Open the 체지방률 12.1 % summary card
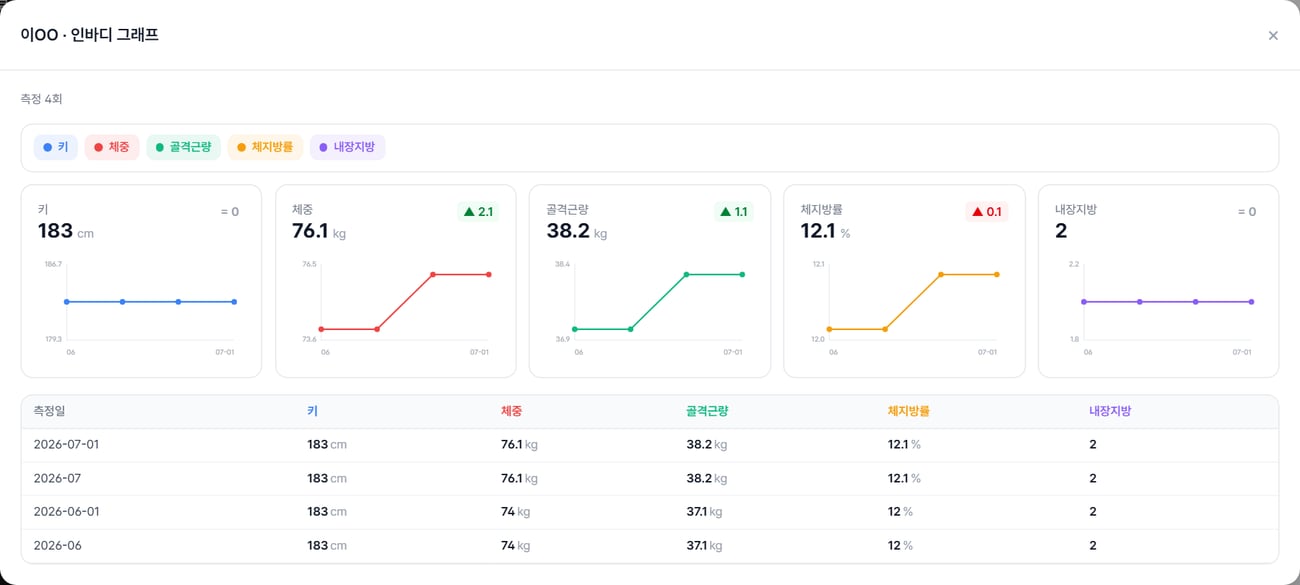Viewport: 1300px width, 585px height. pos(904,281)
